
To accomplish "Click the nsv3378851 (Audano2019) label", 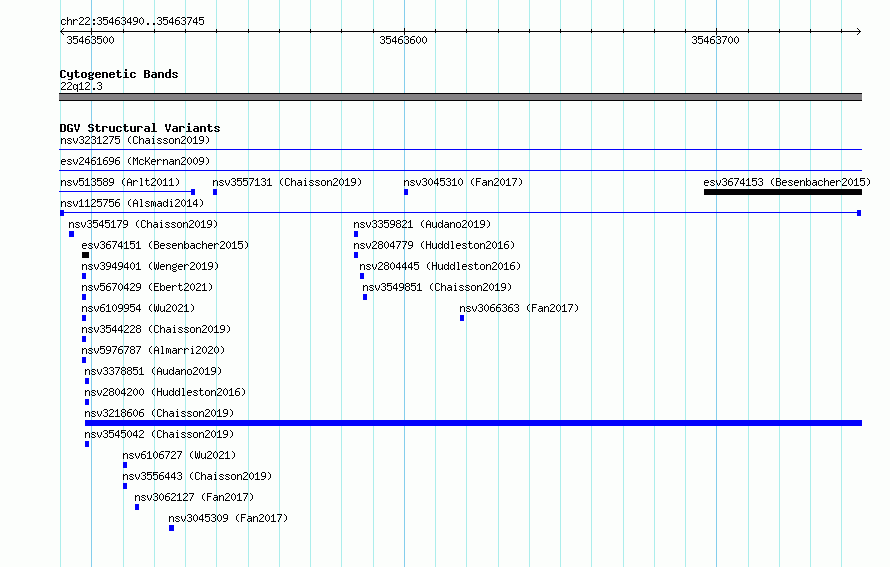I will (153, 371).
